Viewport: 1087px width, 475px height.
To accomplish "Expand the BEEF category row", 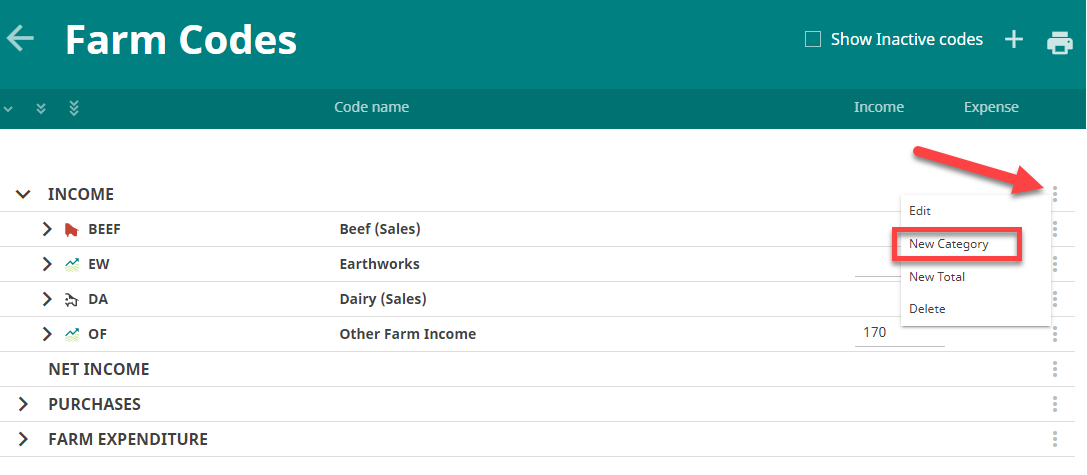I will coord(46,229).
